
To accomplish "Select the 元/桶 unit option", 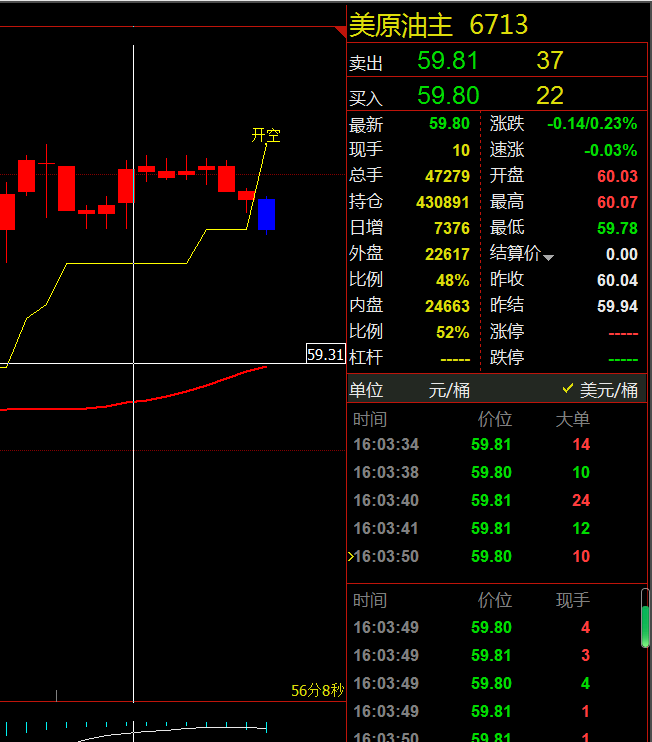I will 449,390.
